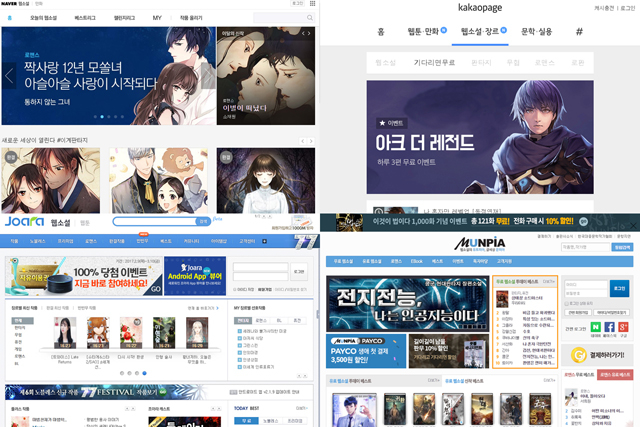Screen dimensions: 640x427
Task: Click the kakaopage logo
Action: [480, 7]
